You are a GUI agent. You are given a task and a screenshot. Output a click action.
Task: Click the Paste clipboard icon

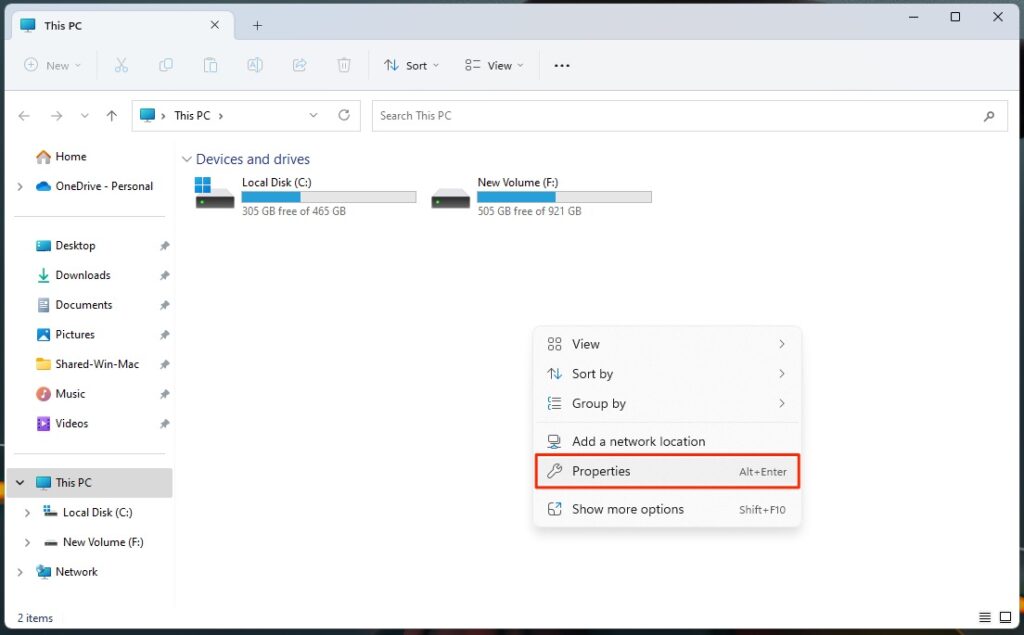[x=210, y=65]
